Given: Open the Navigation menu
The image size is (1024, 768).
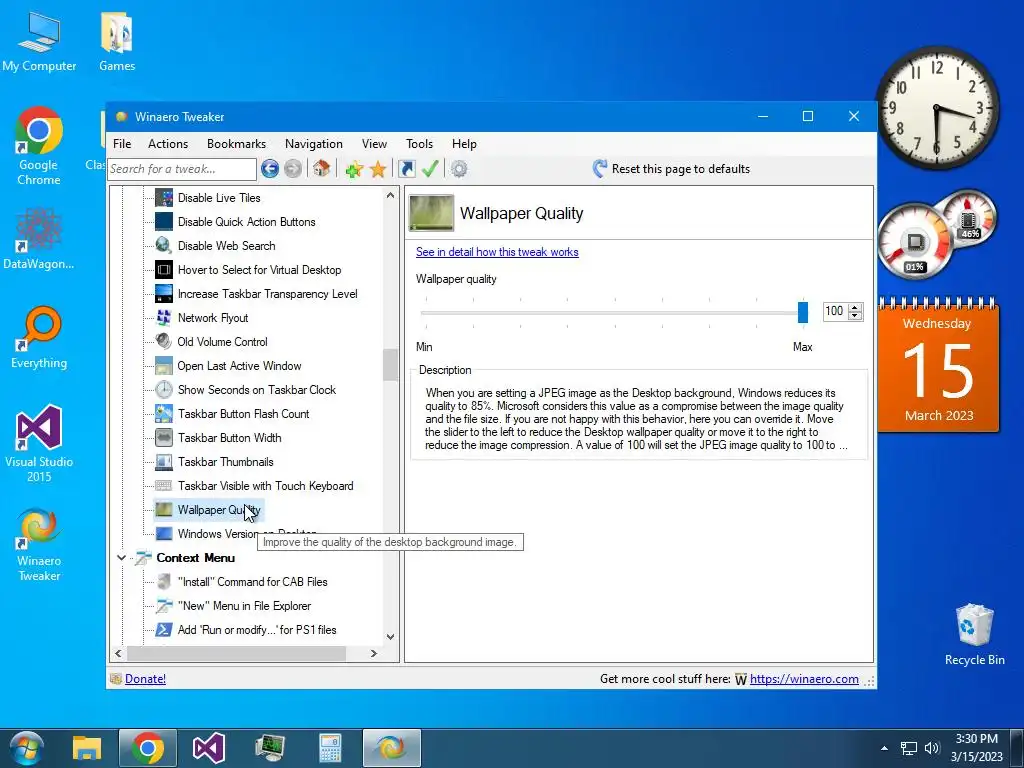Looking at the screenshot, I should [x=313, y=144].
